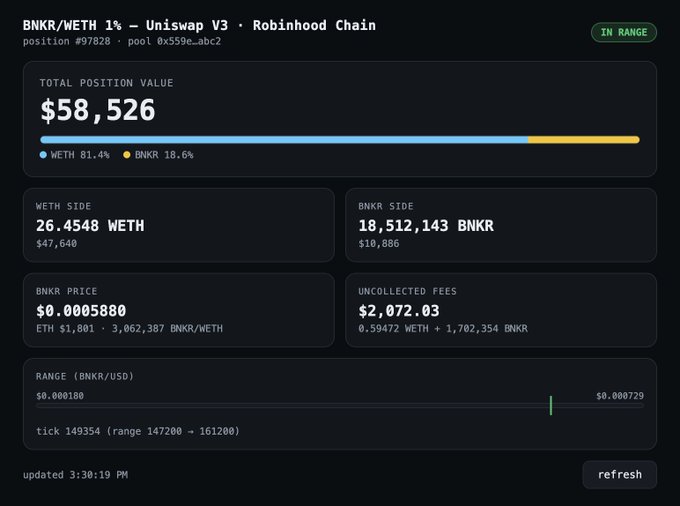Click the BNKR SIDE card label

pos(386,206)
